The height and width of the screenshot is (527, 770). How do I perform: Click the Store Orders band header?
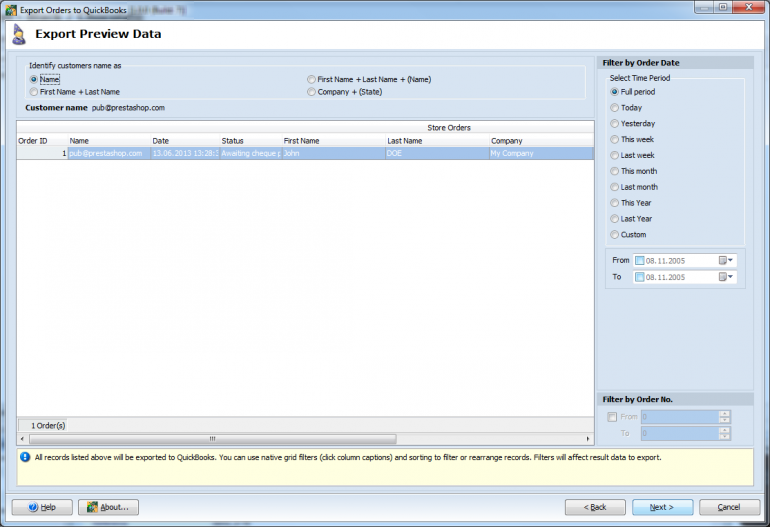[x=305, y=127]
